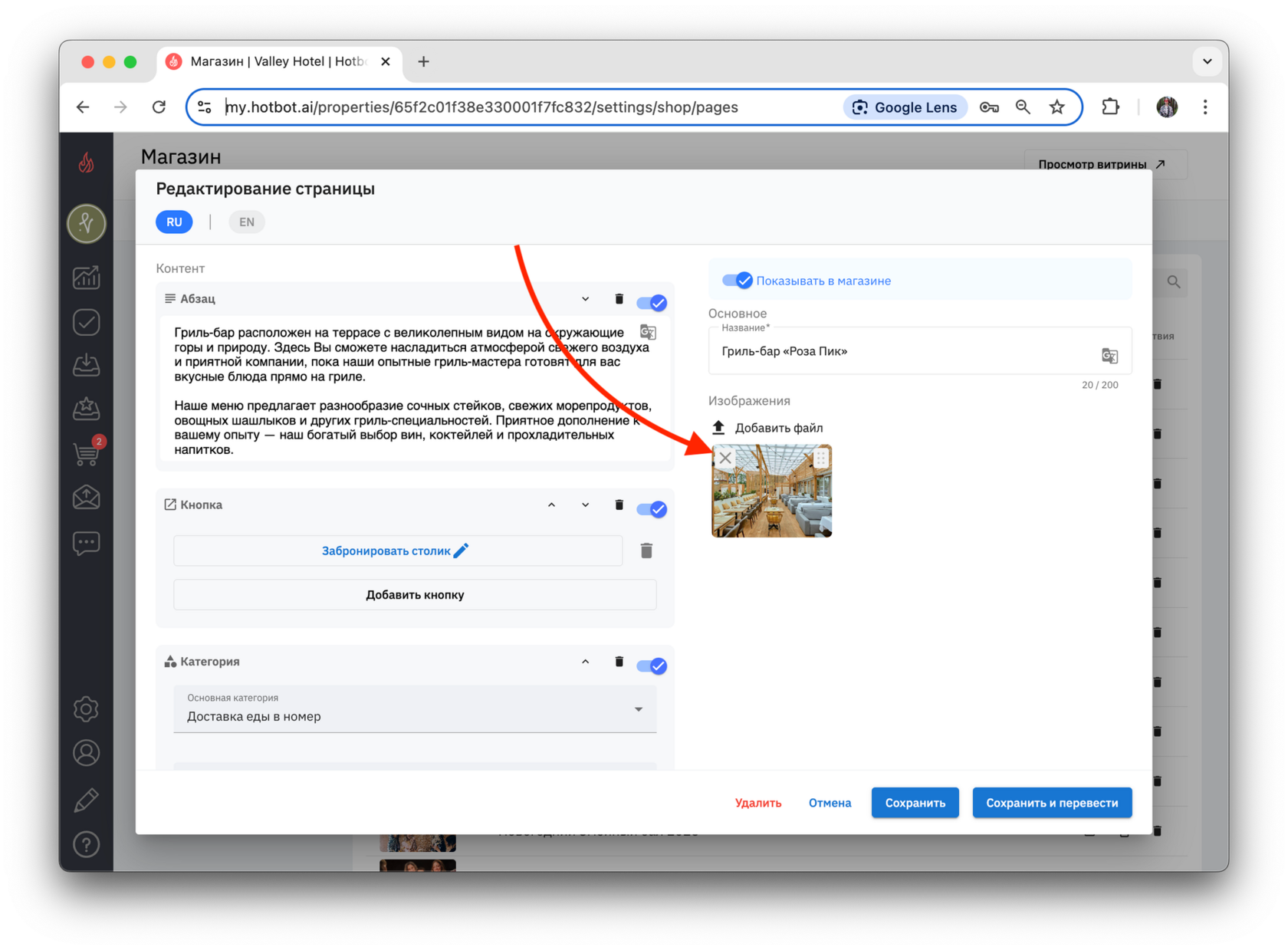Open the Основная категория dropdown

tap(415, 709)
